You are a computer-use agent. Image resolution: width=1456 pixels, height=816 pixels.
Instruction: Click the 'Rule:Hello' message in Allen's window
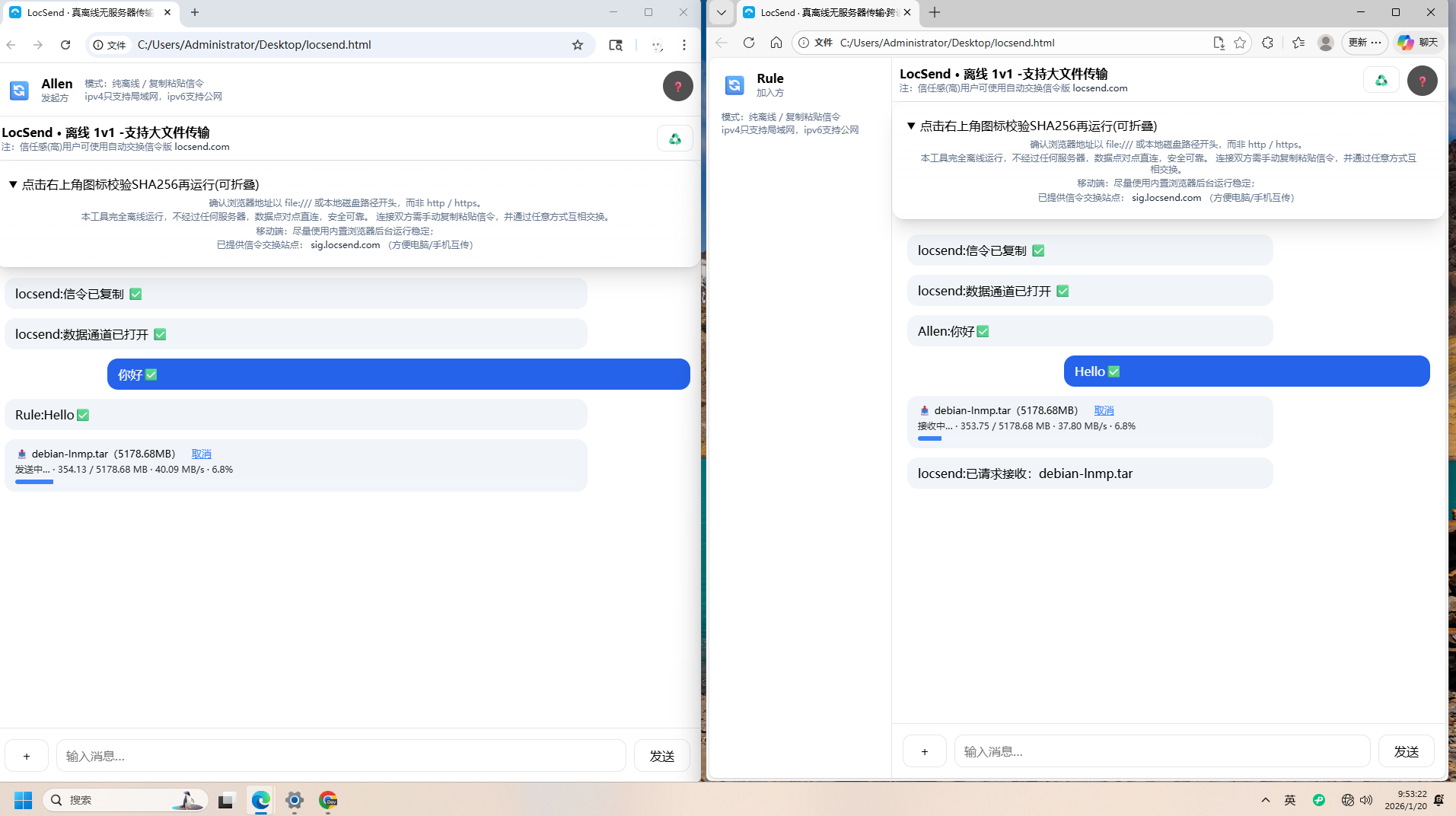click(296, 415)
